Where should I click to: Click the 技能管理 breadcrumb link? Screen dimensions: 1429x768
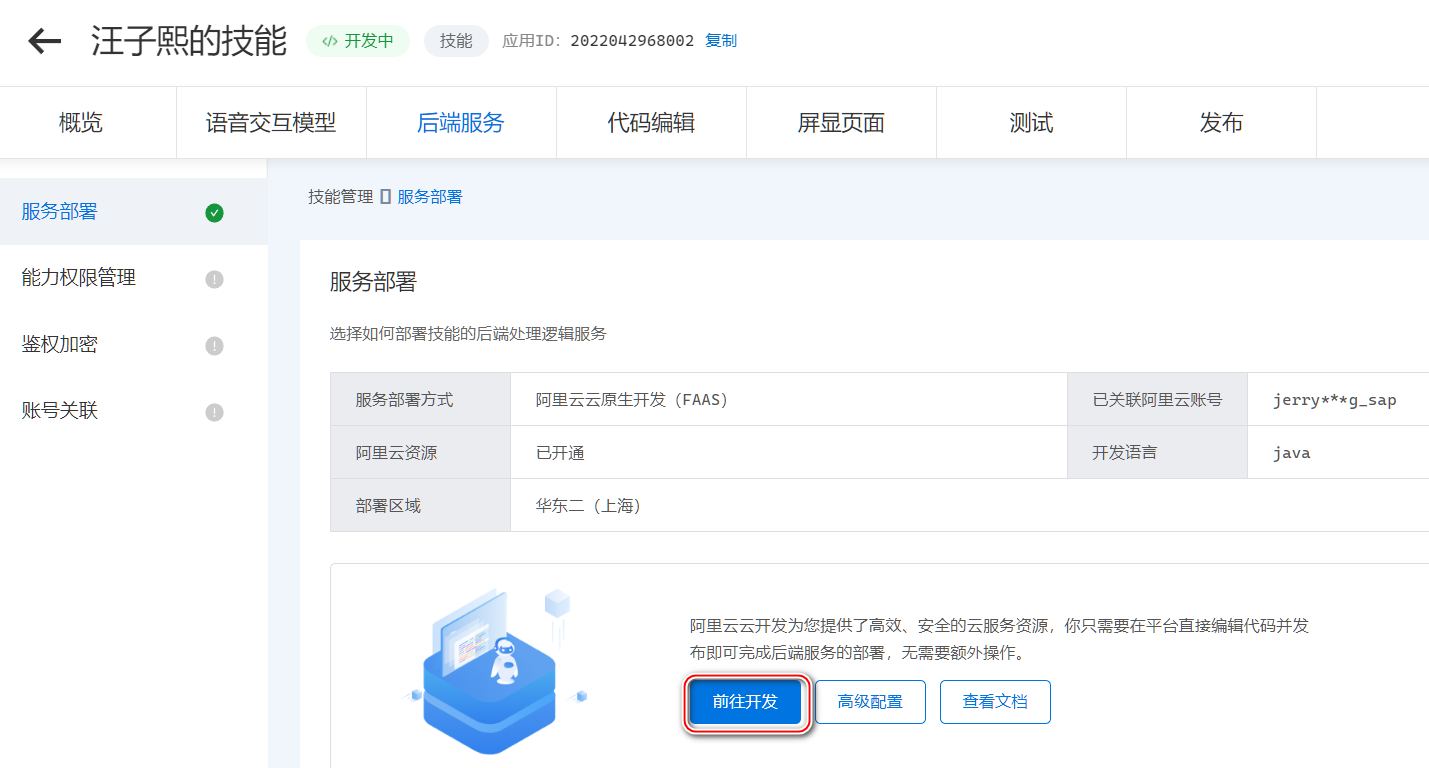pyautogui.click(x=341, y=197)
